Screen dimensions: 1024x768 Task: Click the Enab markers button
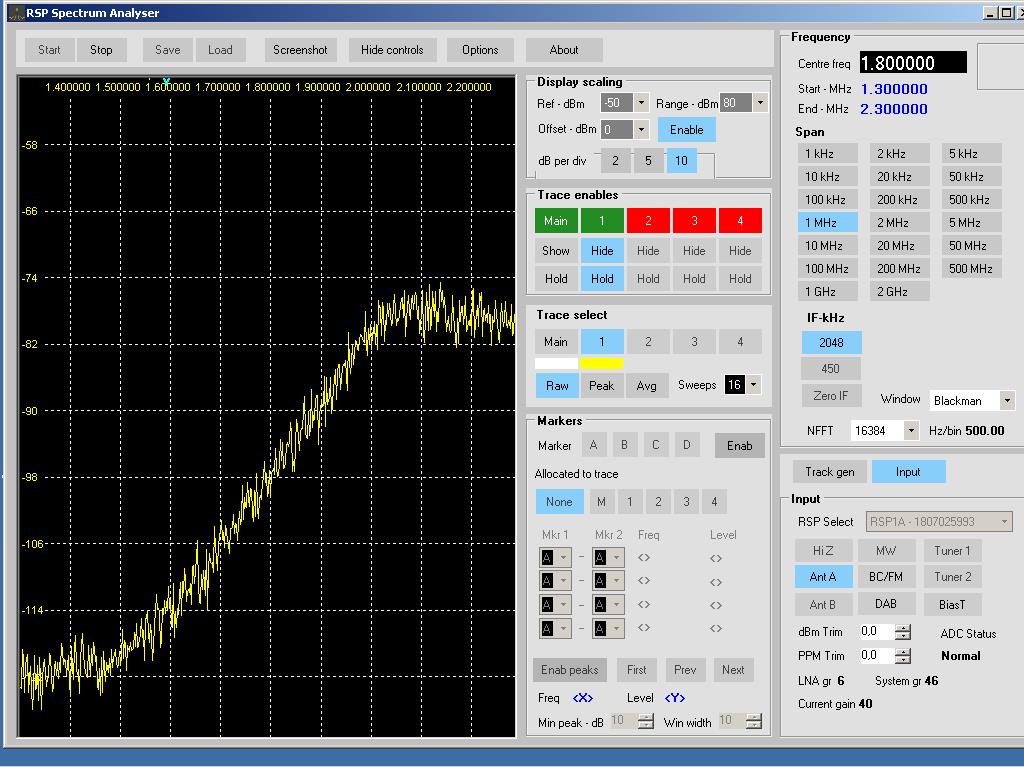click(739, 446)
